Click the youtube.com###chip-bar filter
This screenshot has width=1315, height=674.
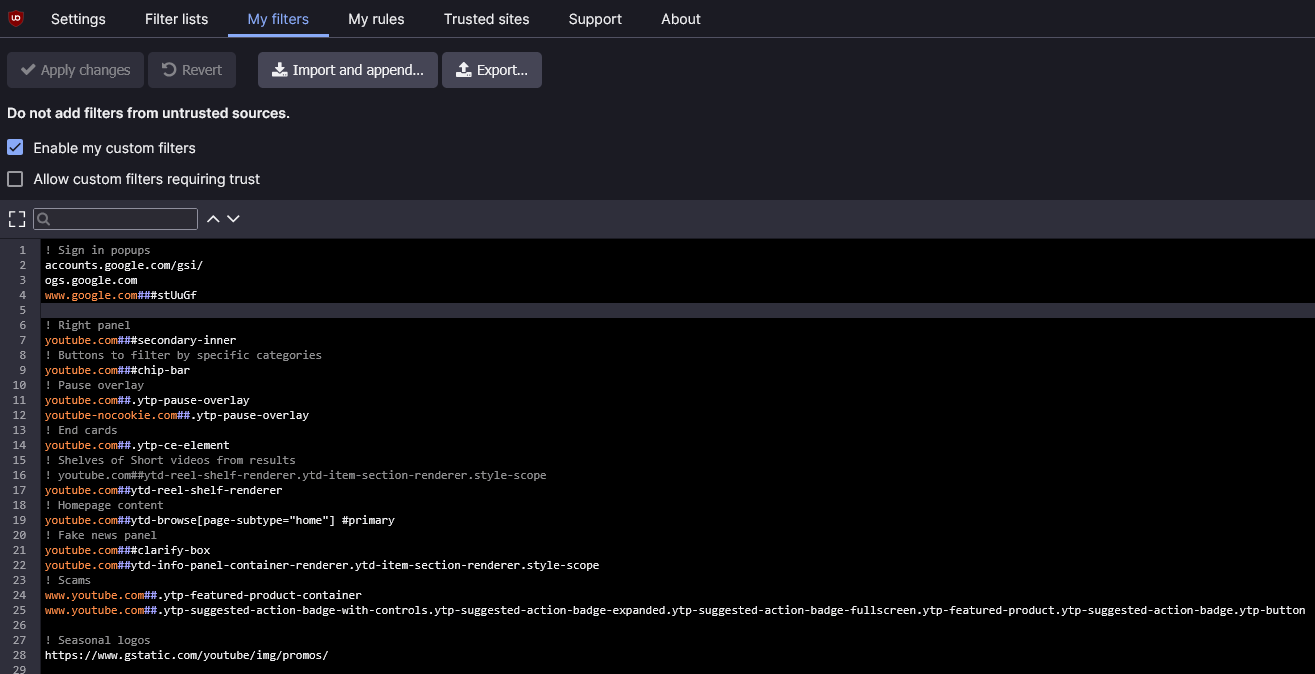pos(117,370)
